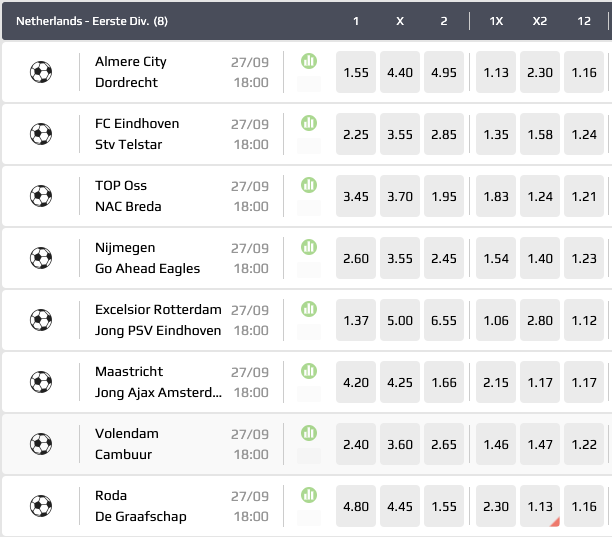Screen dimensions: 612x537
Task: Show stats chart for Volendam vs Cambuur
Action: (309, 433)
